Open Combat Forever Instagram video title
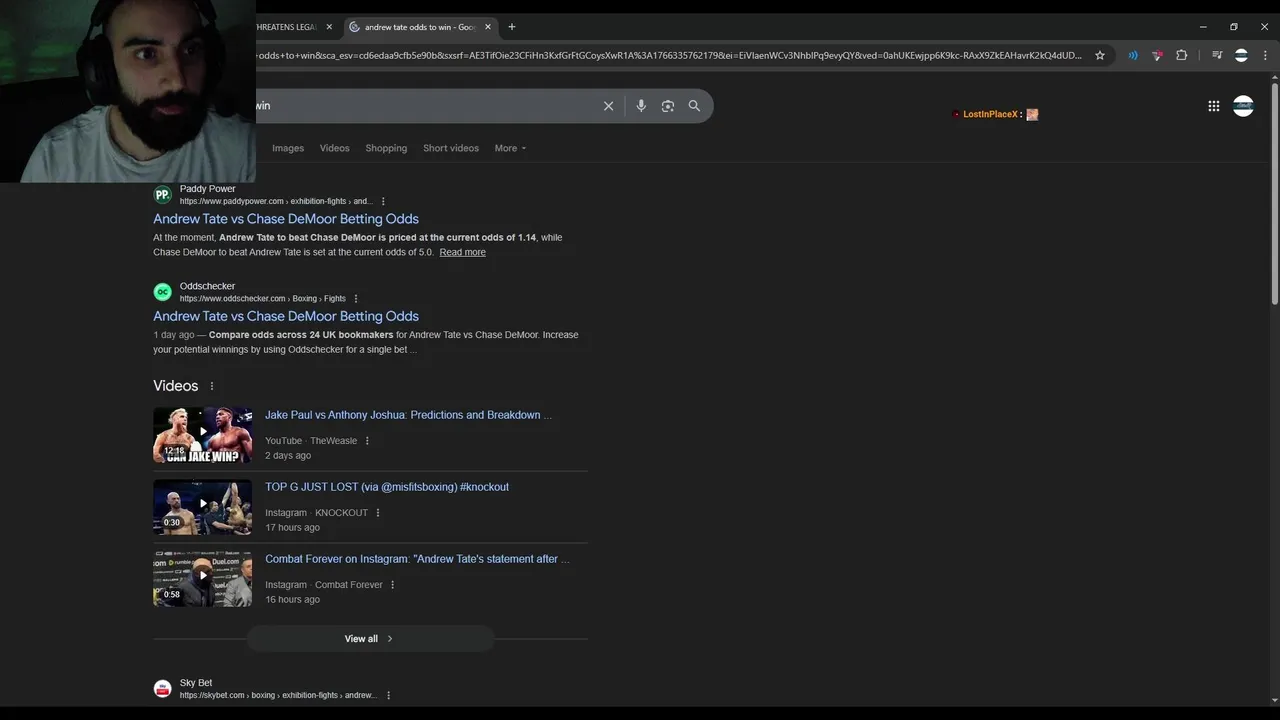 (x=417, y=559)
